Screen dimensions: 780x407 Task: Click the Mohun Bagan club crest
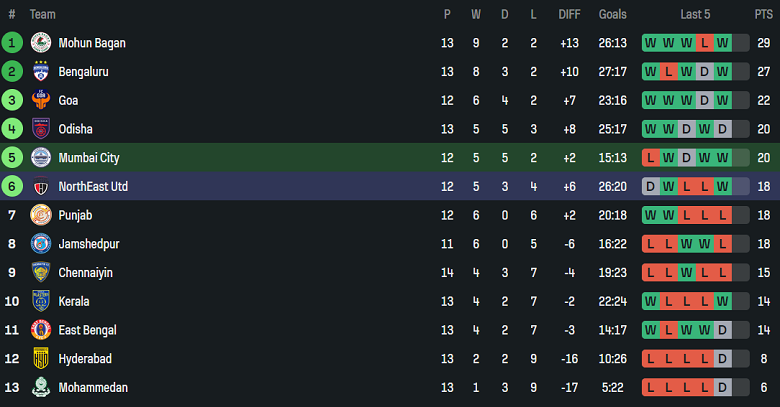[x=41, y=43]
